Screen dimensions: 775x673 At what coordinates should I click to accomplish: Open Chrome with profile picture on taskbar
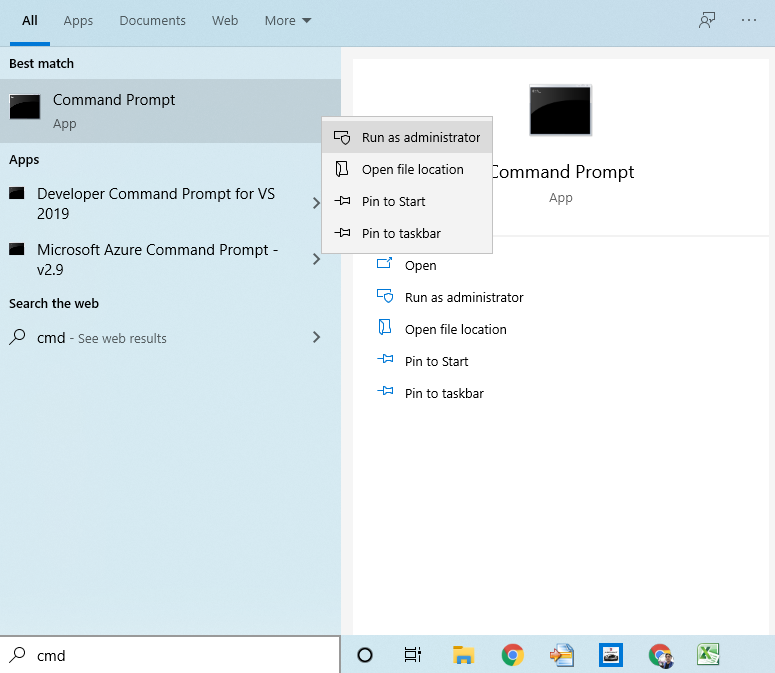tap(661, 656)
